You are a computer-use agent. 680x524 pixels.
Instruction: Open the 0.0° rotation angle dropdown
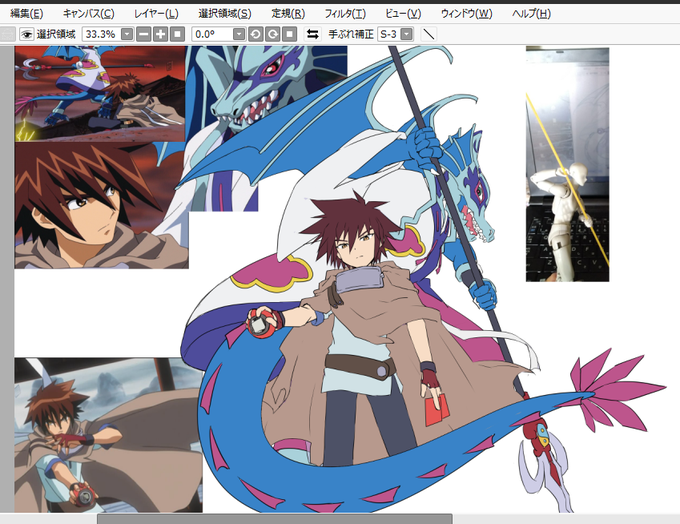point(239,34)
